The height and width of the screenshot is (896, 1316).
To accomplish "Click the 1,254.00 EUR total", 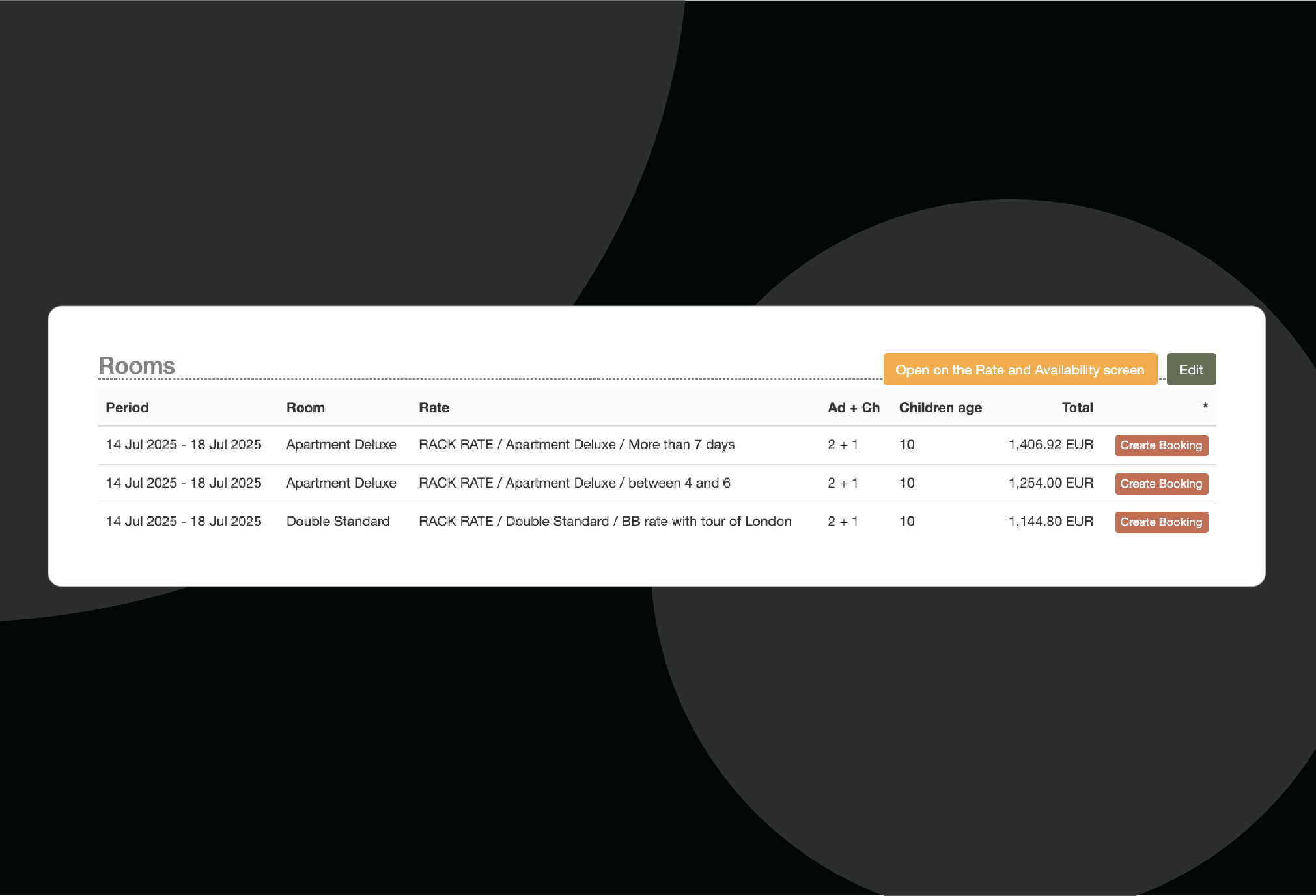I will [1050, 483].
